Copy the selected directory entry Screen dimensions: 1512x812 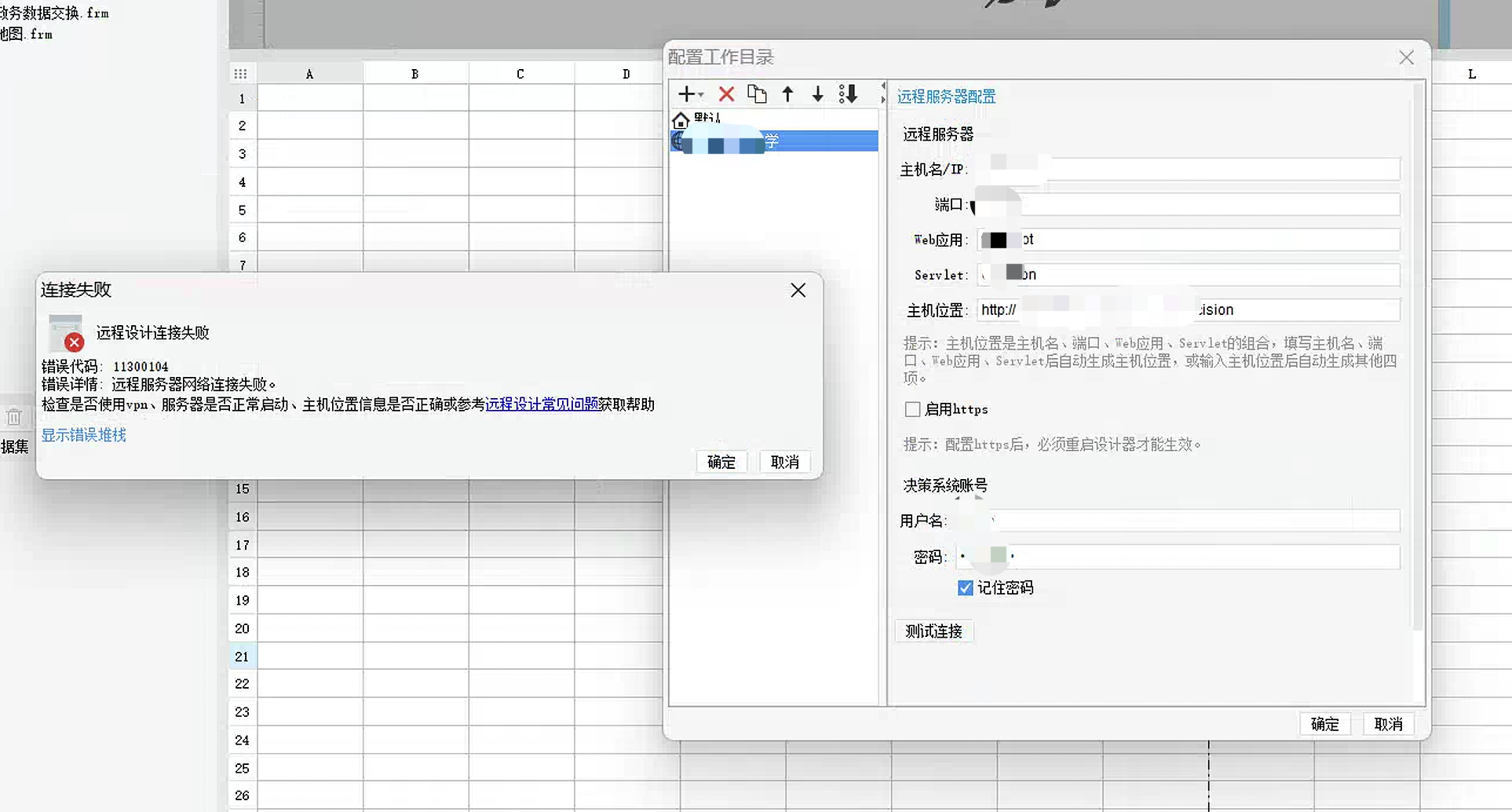point(757,94)
